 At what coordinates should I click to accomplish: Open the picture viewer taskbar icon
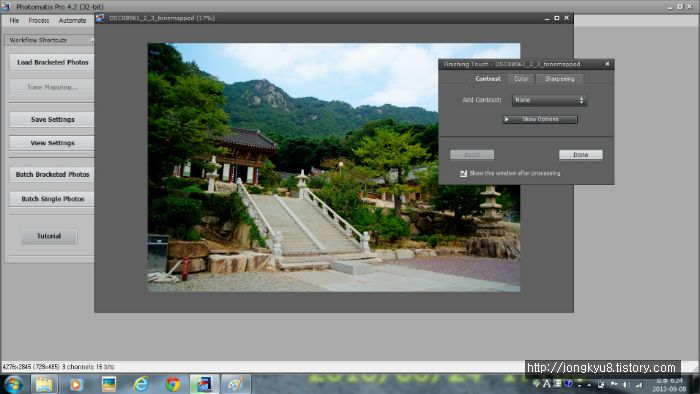[x=108, y=384]
